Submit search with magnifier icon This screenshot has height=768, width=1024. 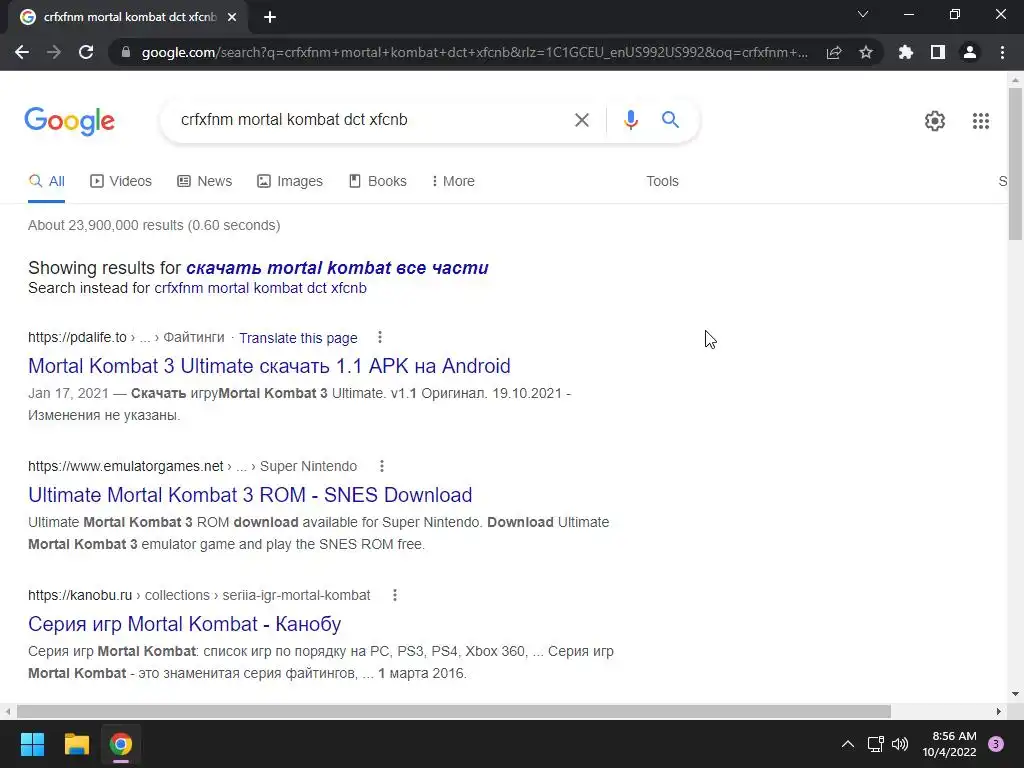(670, 120)
